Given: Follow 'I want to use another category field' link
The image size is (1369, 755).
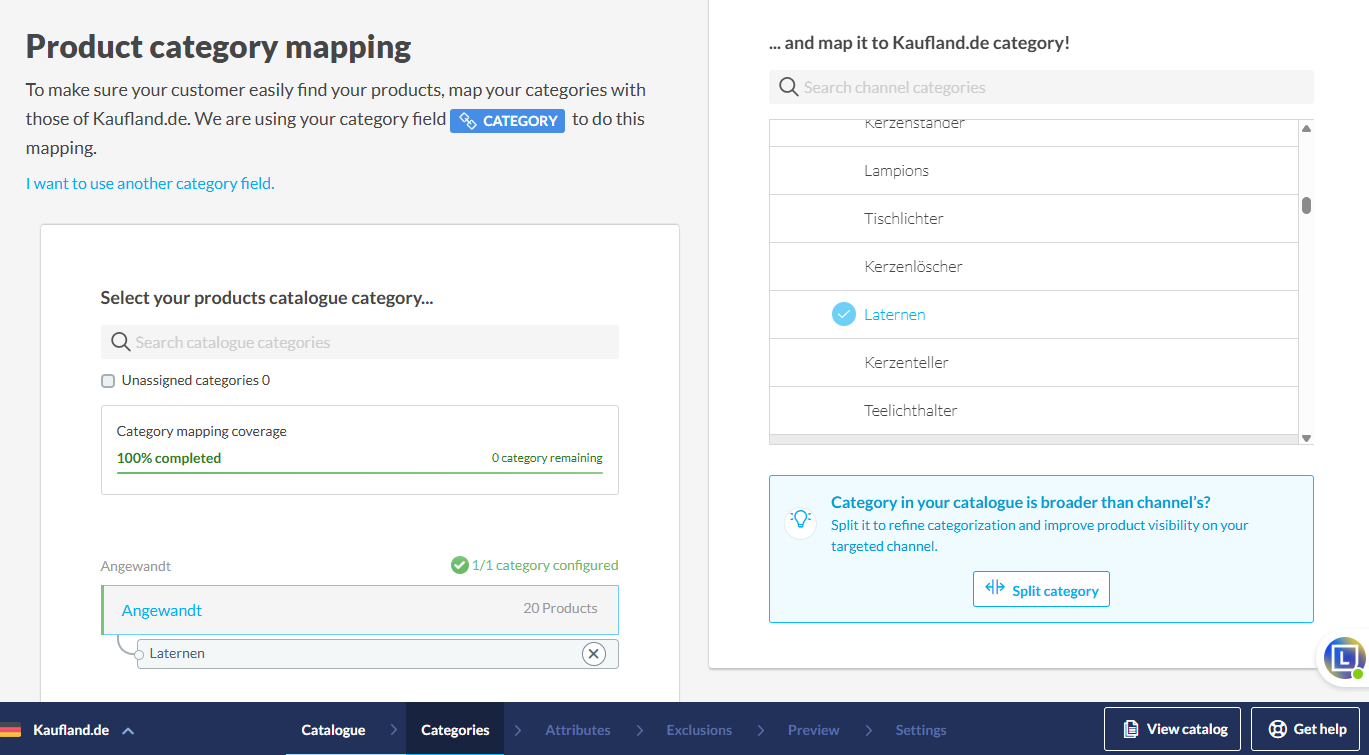Looking at the screenshot, I should pyautogui.click(x=150, y=183).
